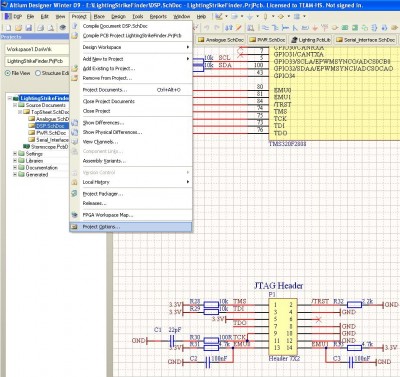
Task: Open the Place menu in menu bar
Action: click(99, 16)
